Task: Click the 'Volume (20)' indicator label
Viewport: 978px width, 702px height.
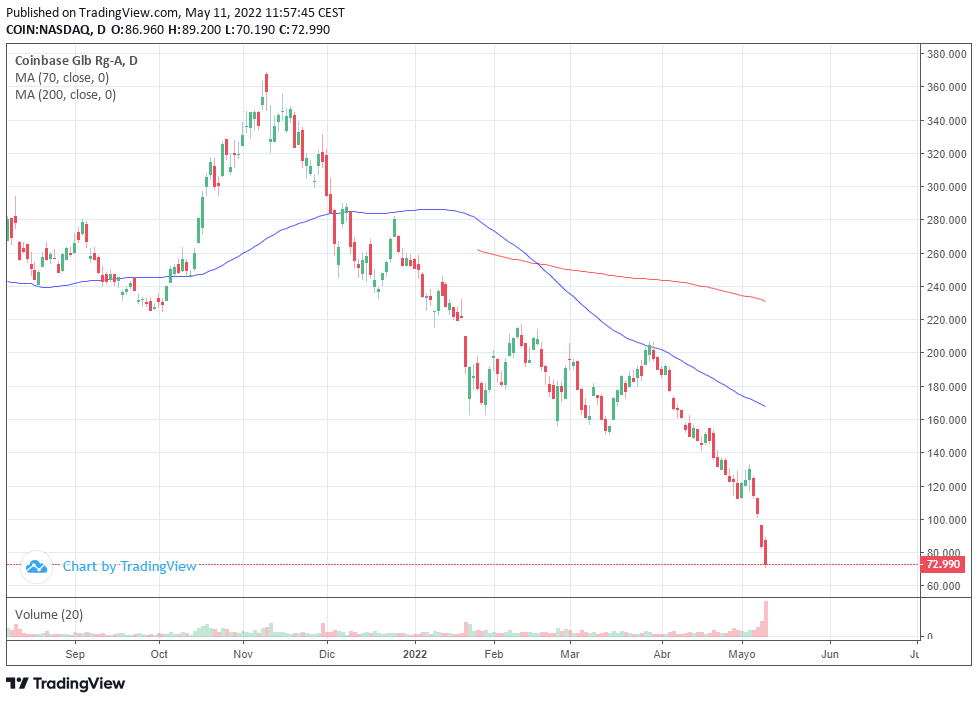Action: [49, 615]
